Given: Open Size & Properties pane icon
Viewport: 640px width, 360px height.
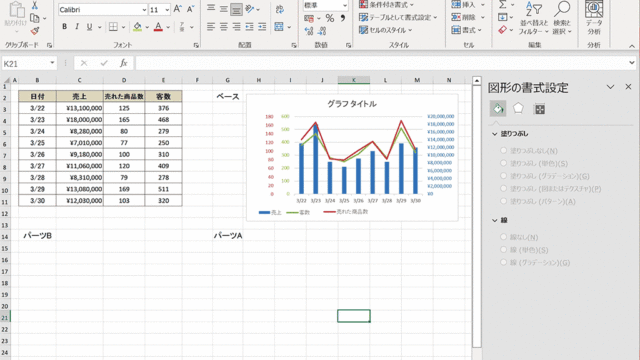Looking at the screenshot, I should pos(540,109).
